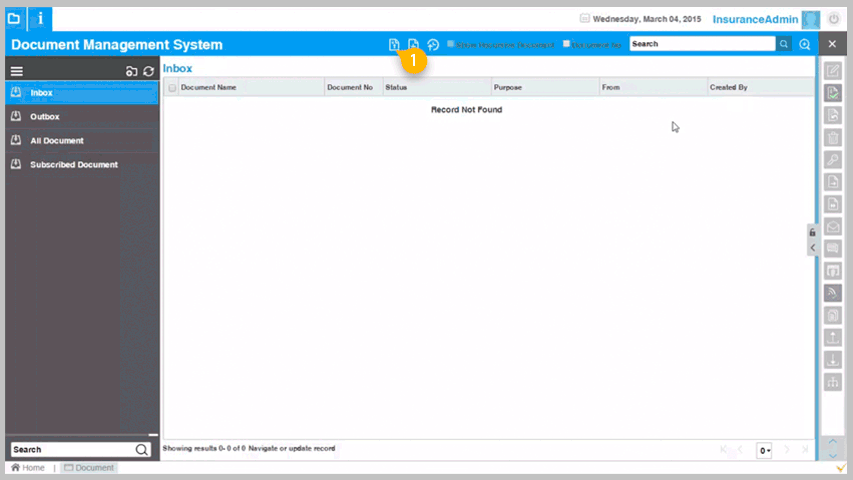Image resolution: width=853 pixels, height=480 pixels.
Task: Click the sidebar search magnifier icon
Action: (141, 450)
